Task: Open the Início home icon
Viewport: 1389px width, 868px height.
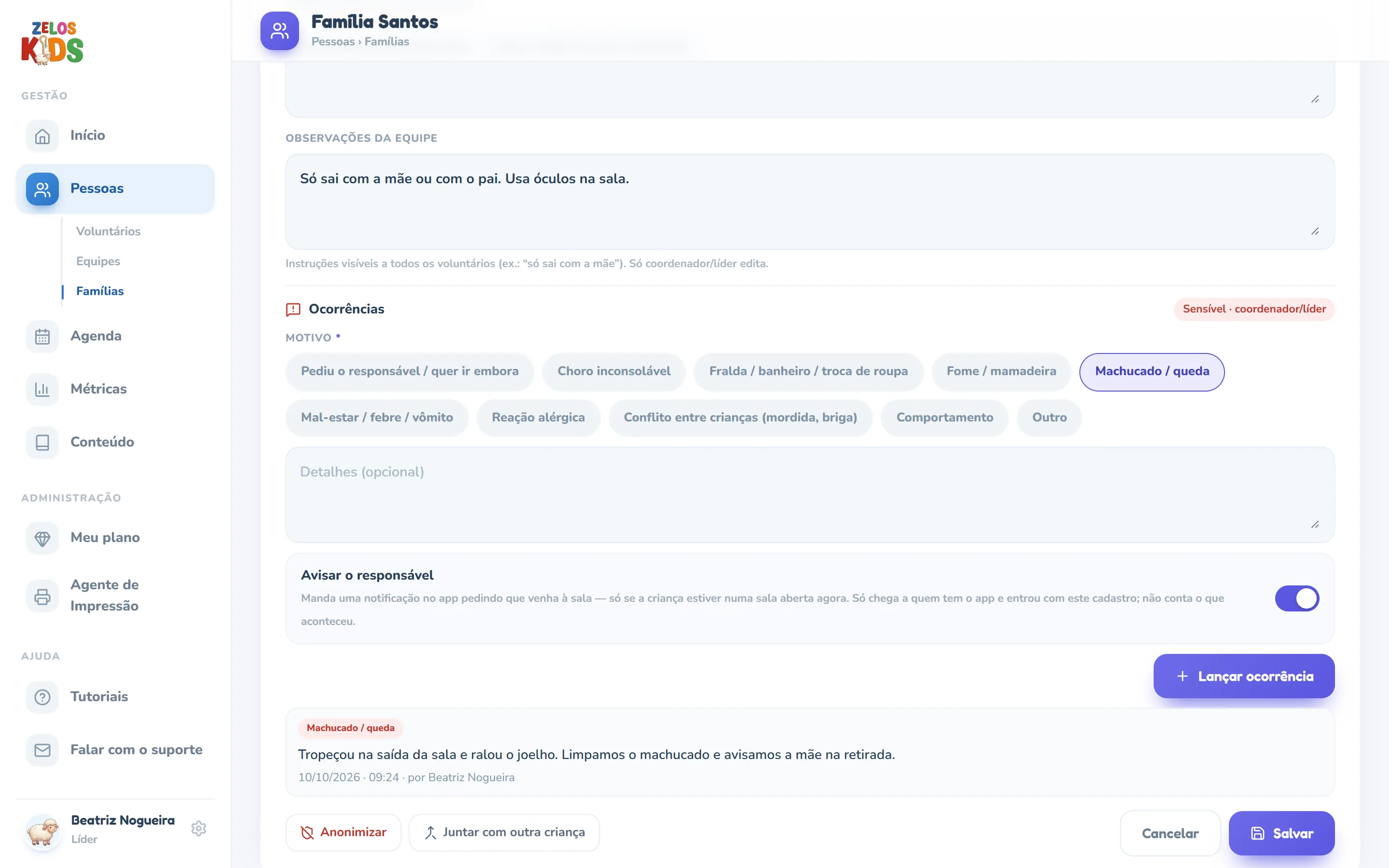Action: click(x=42, y=136)
